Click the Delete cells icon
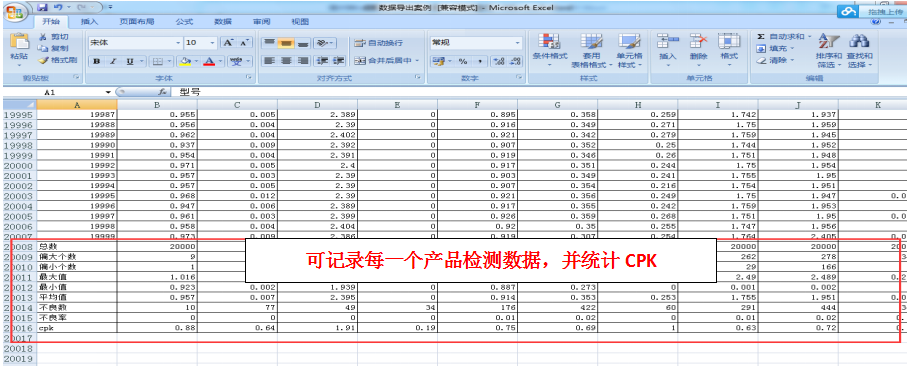 pyautogui.click(x=698, y=41)
